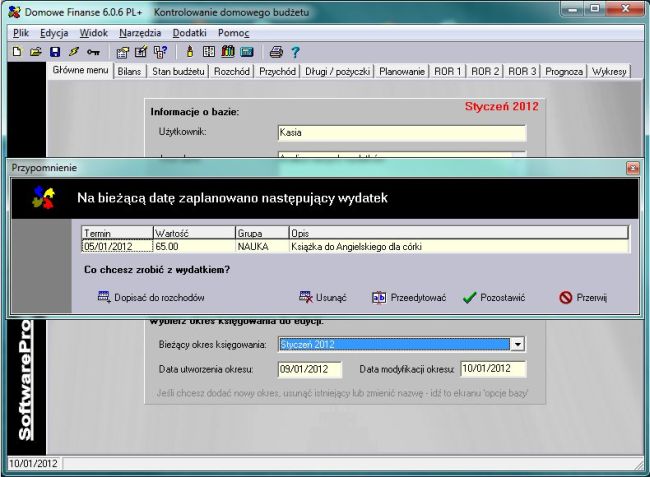The image size is (650, 477).
Task: Click the Termin column header
Action: pyautogui.click(x=117, y=233)
